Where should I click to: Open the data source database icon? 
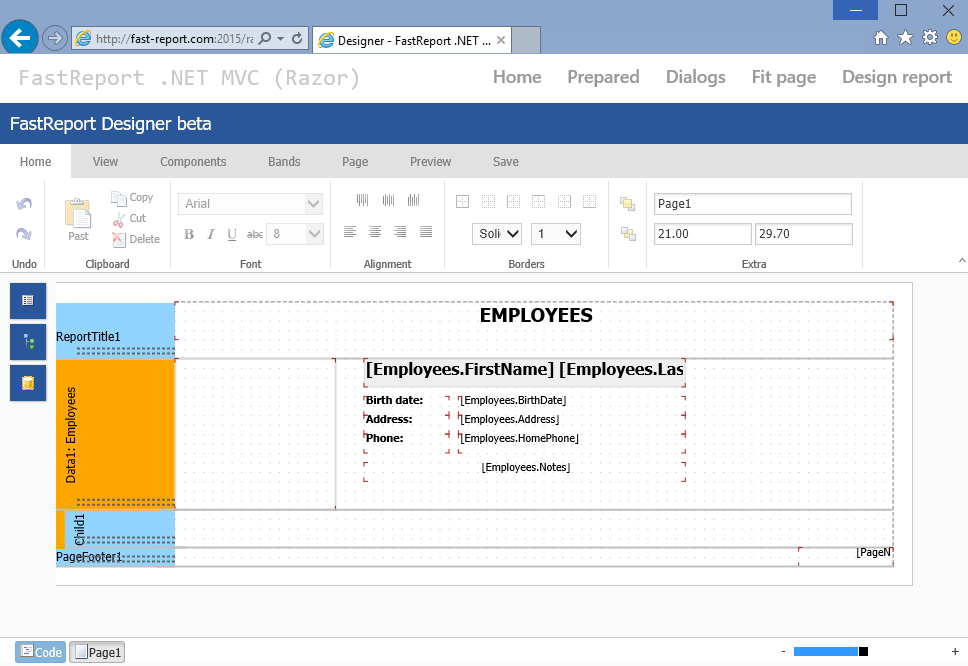click(x=28, y=383)
